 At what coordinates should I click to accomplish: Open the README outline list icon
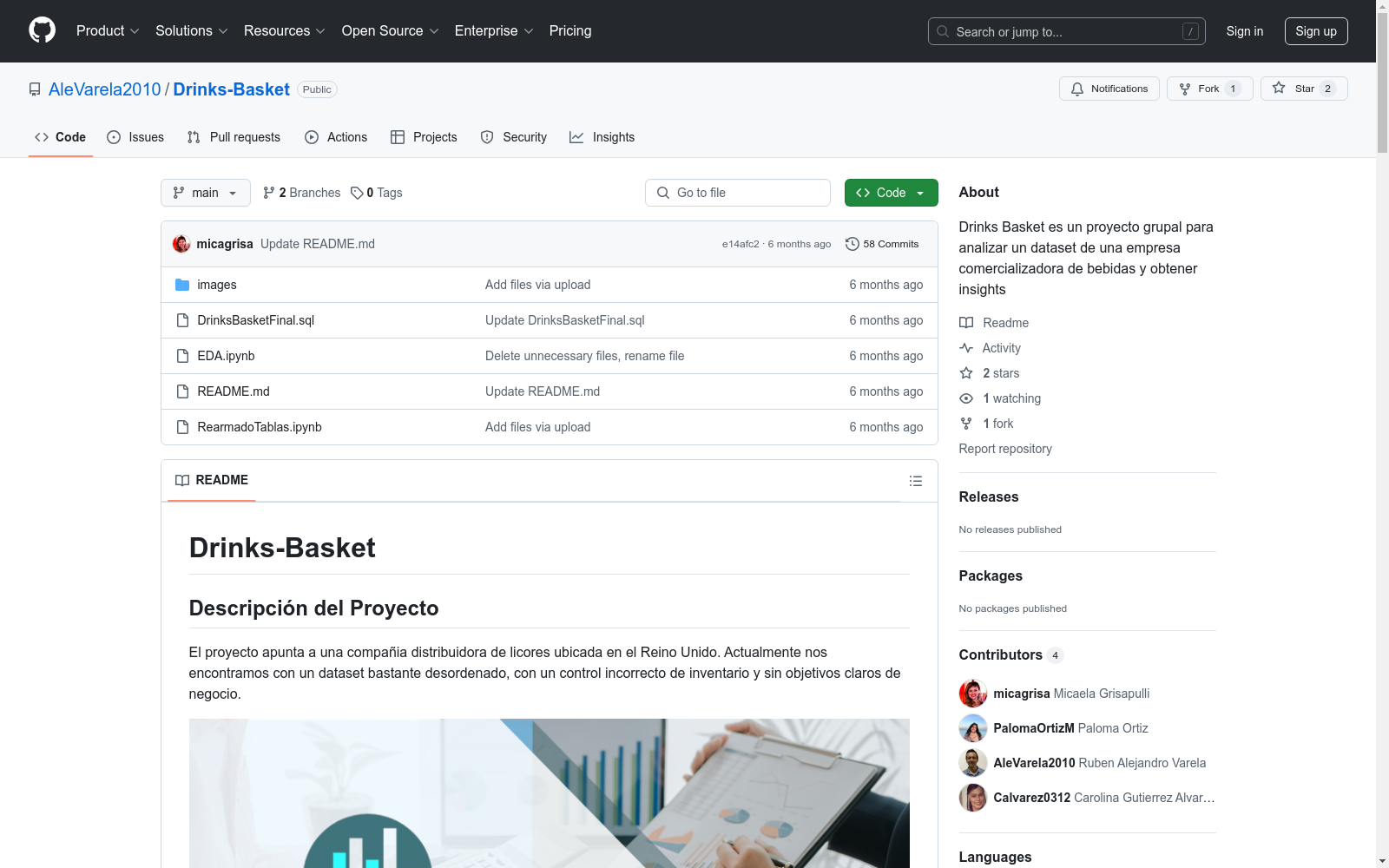916,481
